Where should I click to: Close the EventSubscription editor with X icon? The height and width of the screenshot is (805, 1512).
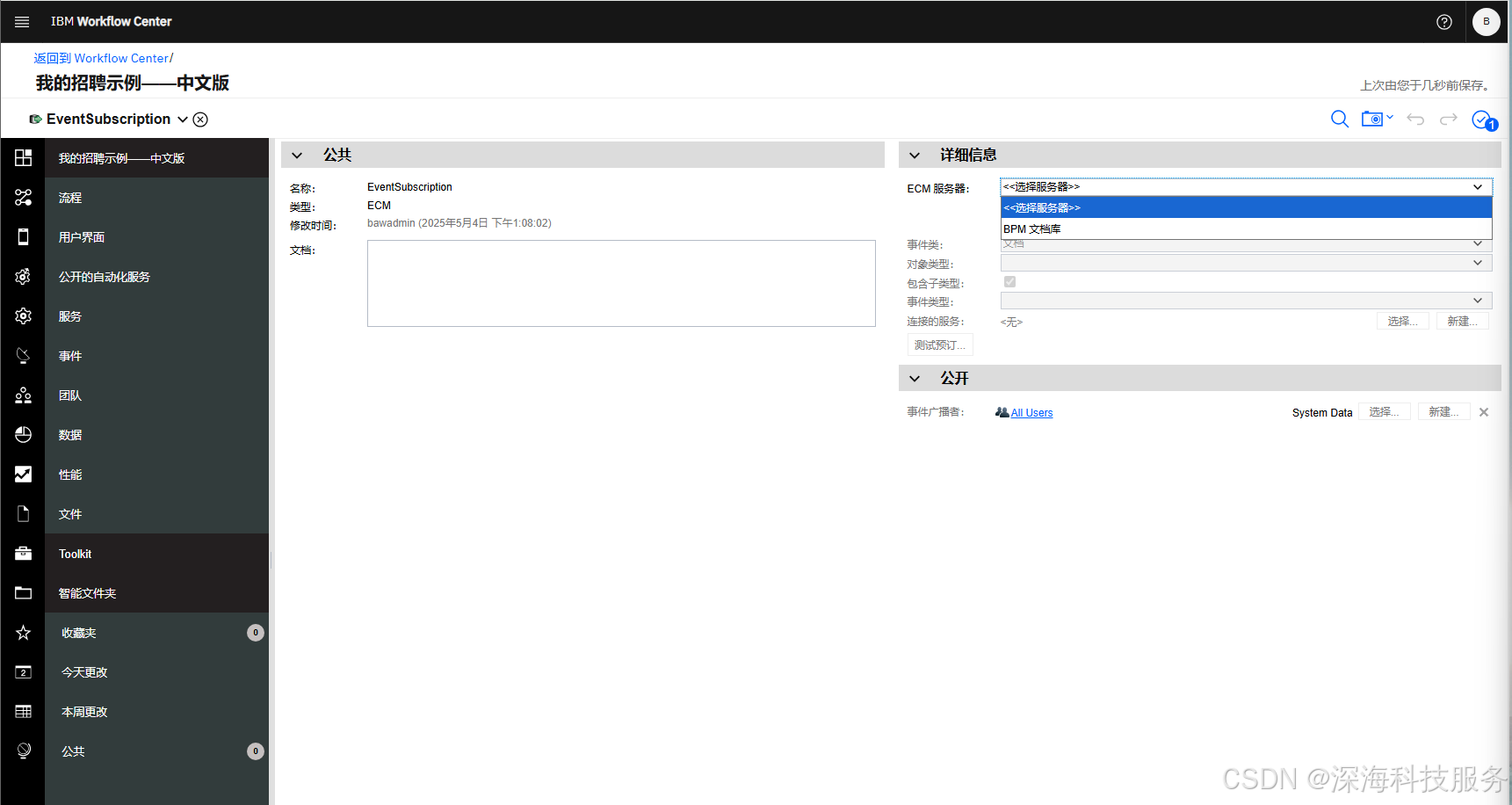point(200,120)
